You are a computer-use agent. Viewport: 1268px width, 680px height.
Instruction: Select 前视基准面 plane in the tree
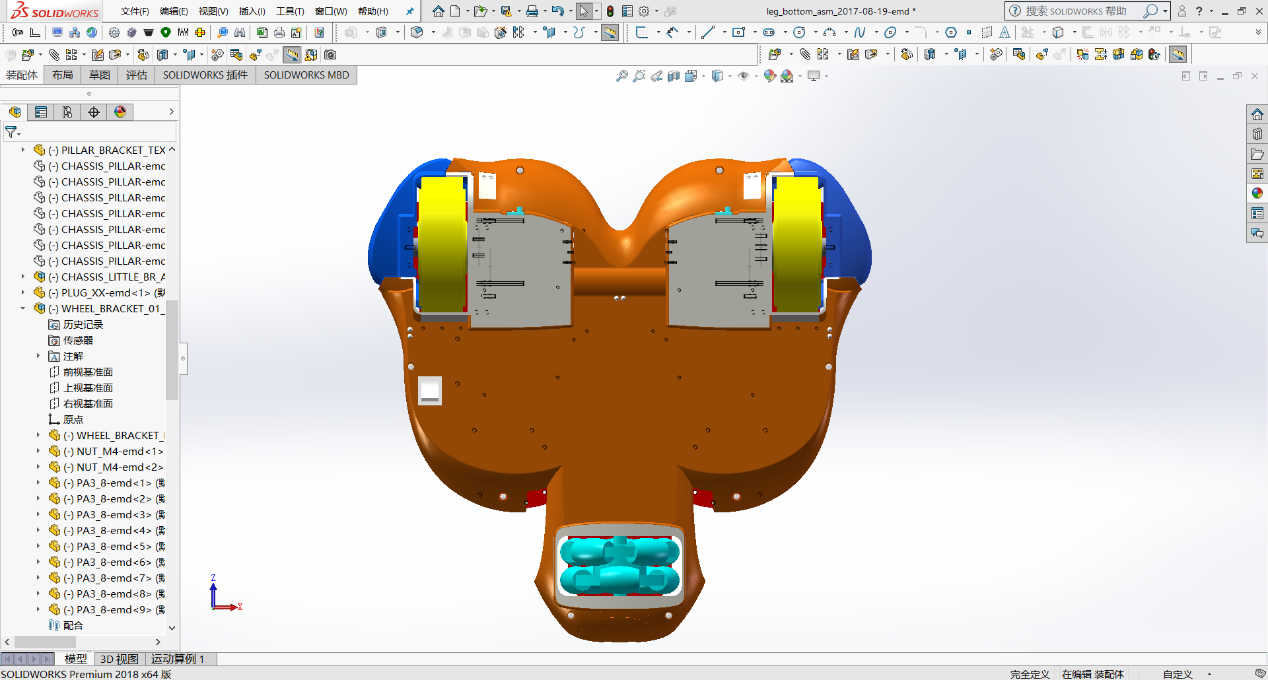[x=88, y=372]
